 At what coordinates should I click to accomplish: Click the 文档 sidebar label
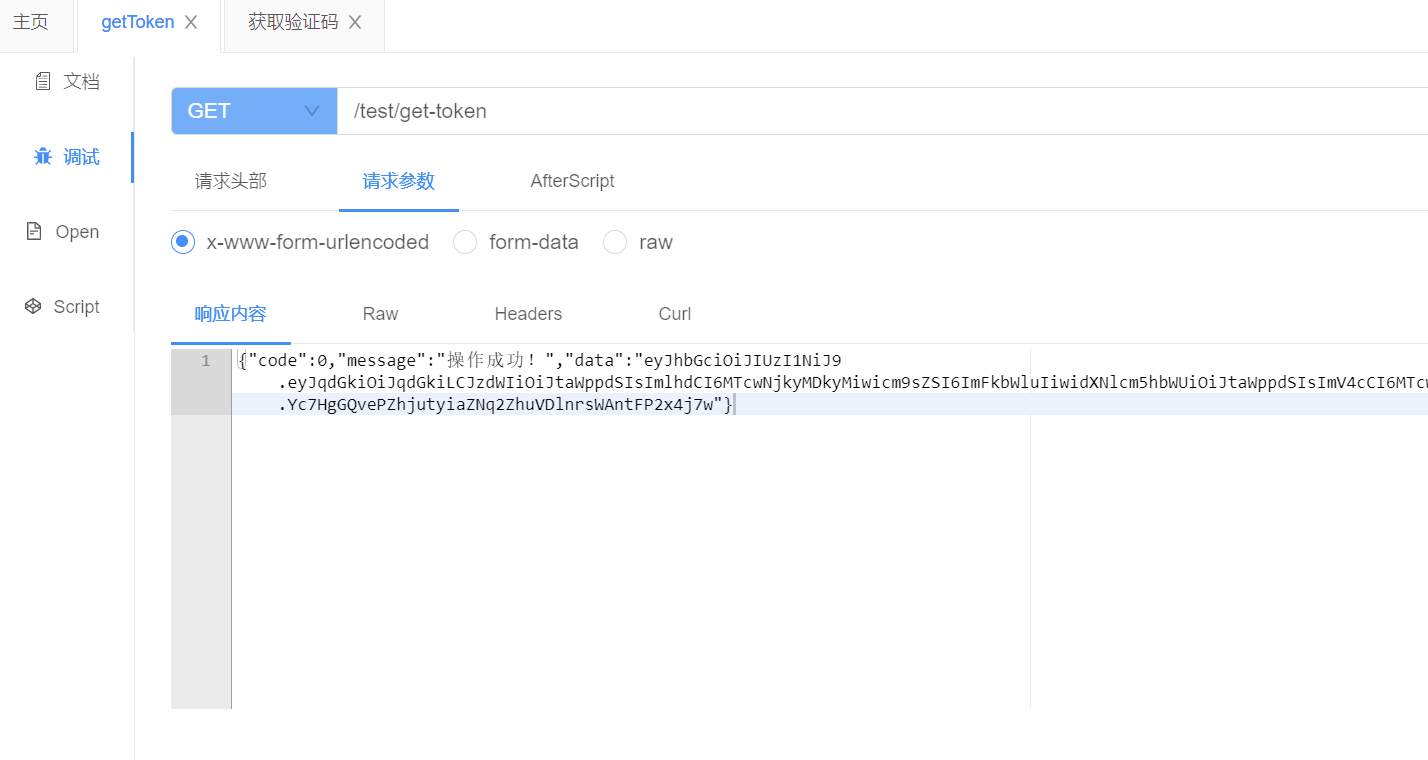click(x=82, y=82)
